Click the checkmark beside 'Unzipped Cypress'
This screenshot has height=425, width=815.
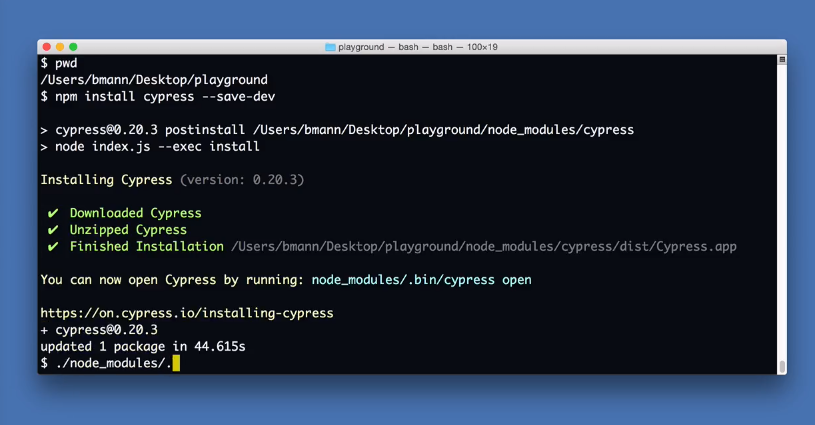pos(53,230)
